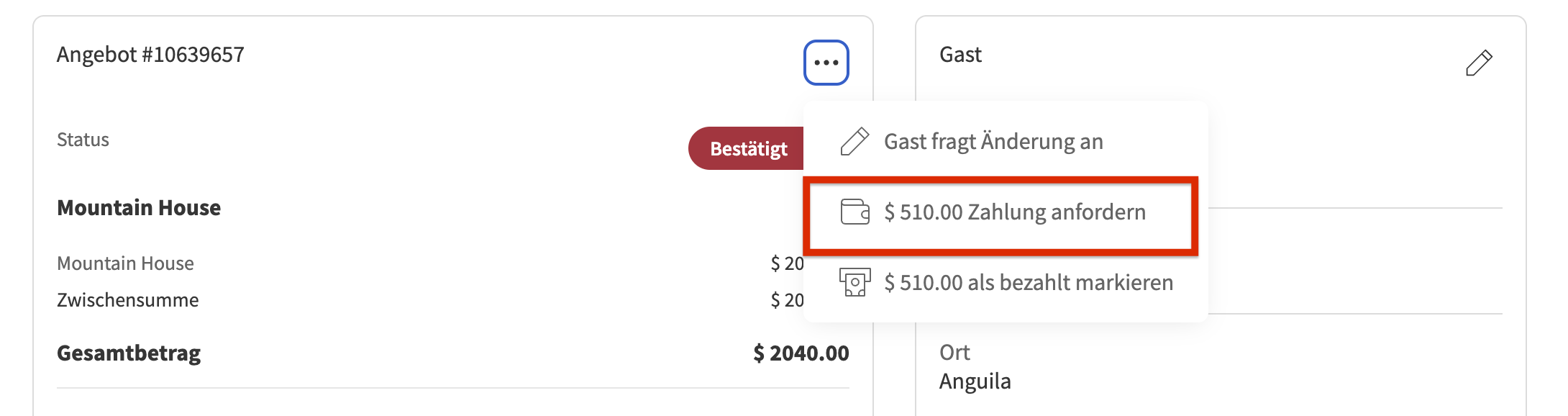Click the cash icon for als bezahlt markieren
This screenshot has width=1568, height=416.
854,282
